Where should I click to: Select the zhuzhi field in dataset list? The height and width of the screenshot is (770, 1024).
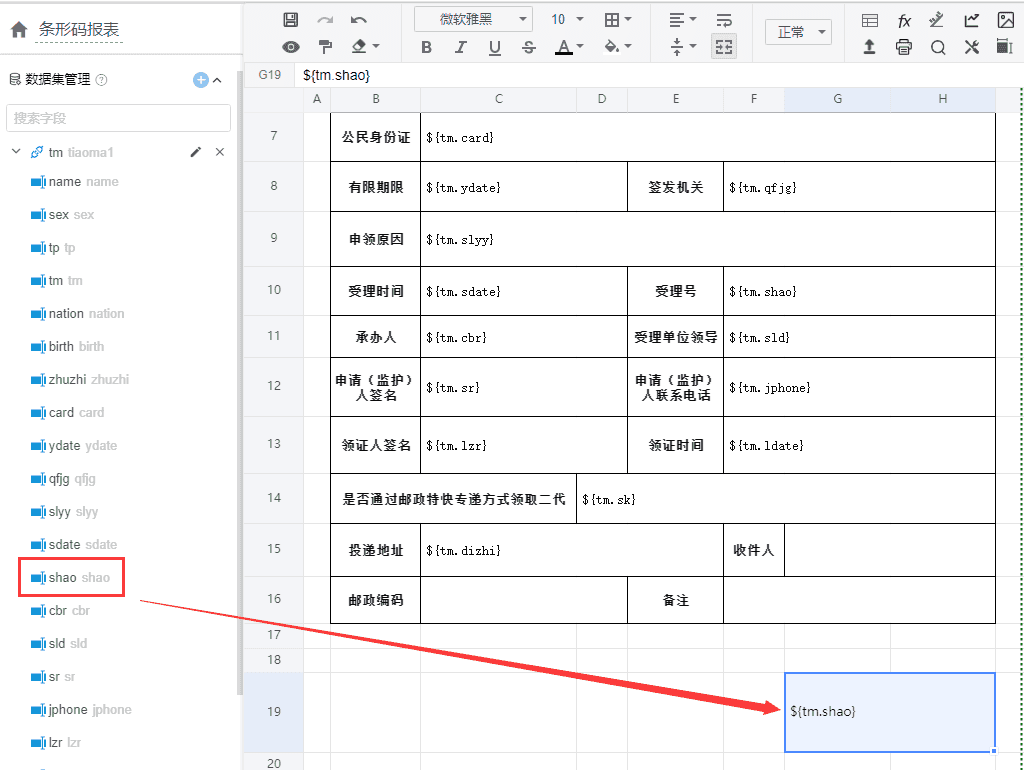[80, 379]
